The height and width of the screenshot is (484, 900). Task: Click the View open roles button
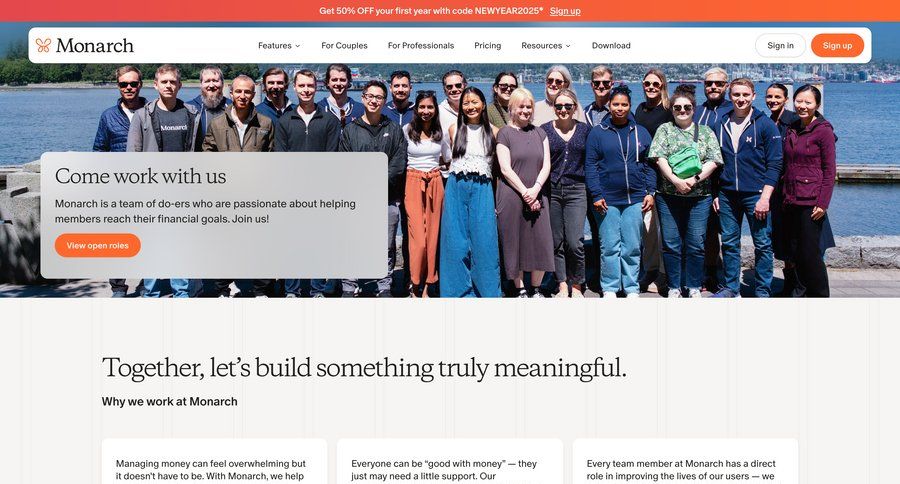point(98,245)
